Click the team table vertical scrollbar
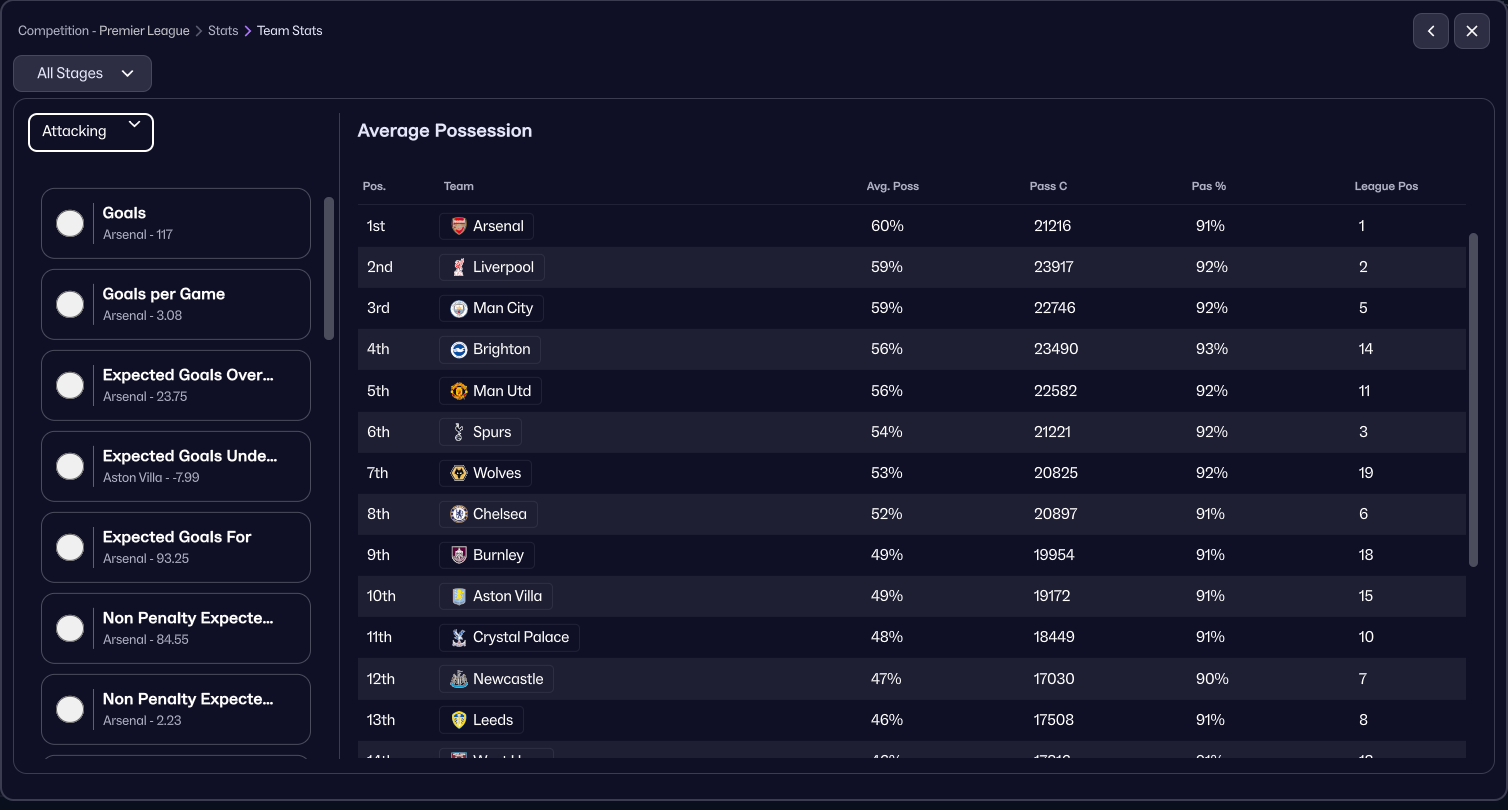 (1473, 400)
